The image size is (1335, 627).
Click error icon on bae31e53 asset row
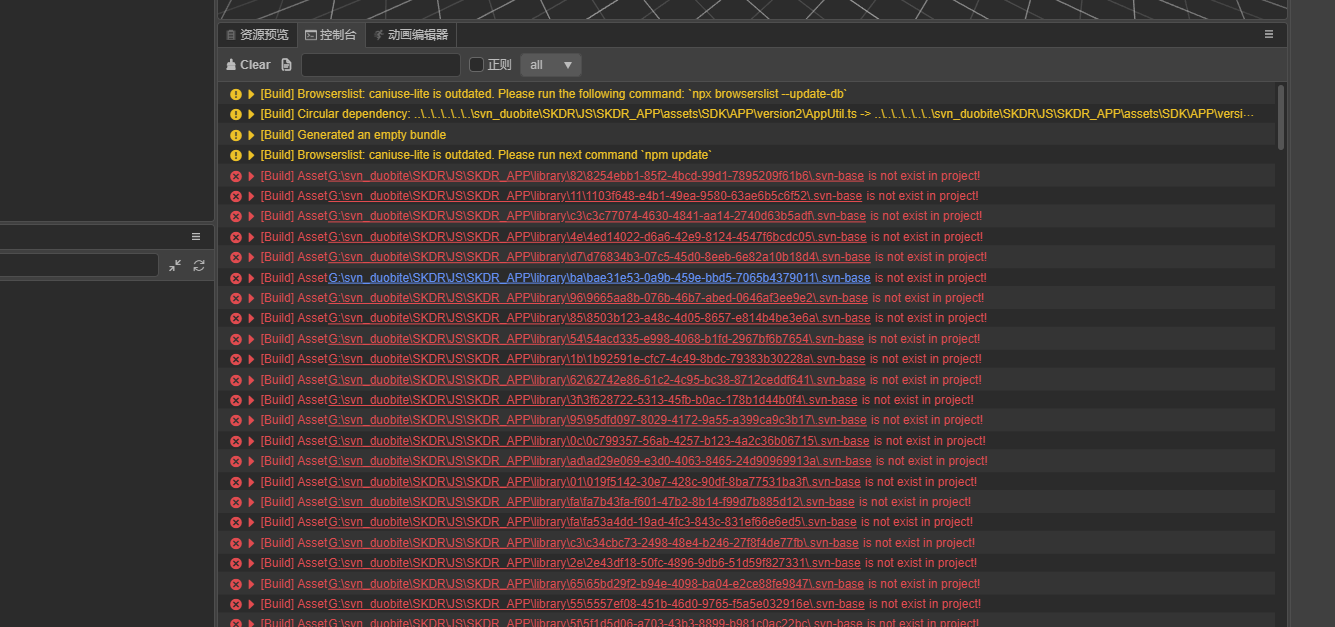point(236,278)
